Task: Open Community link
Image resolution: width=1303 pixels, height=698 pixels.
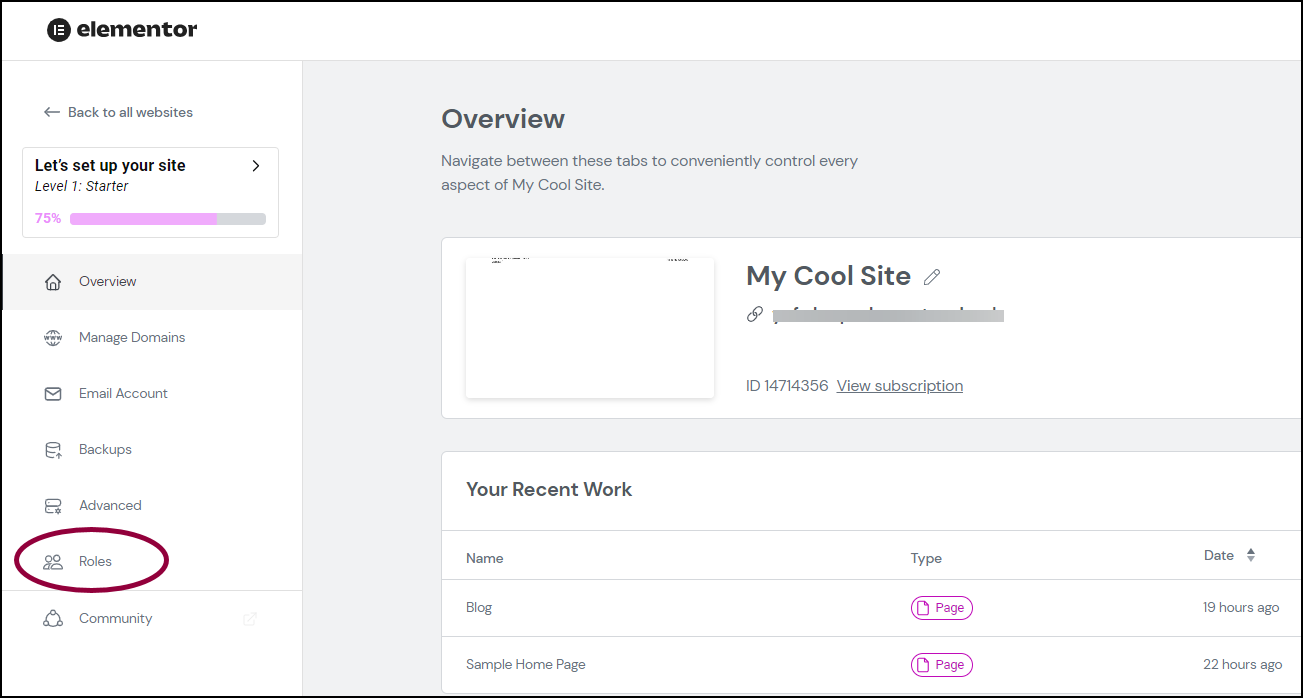Action: (x=152, y=619)
